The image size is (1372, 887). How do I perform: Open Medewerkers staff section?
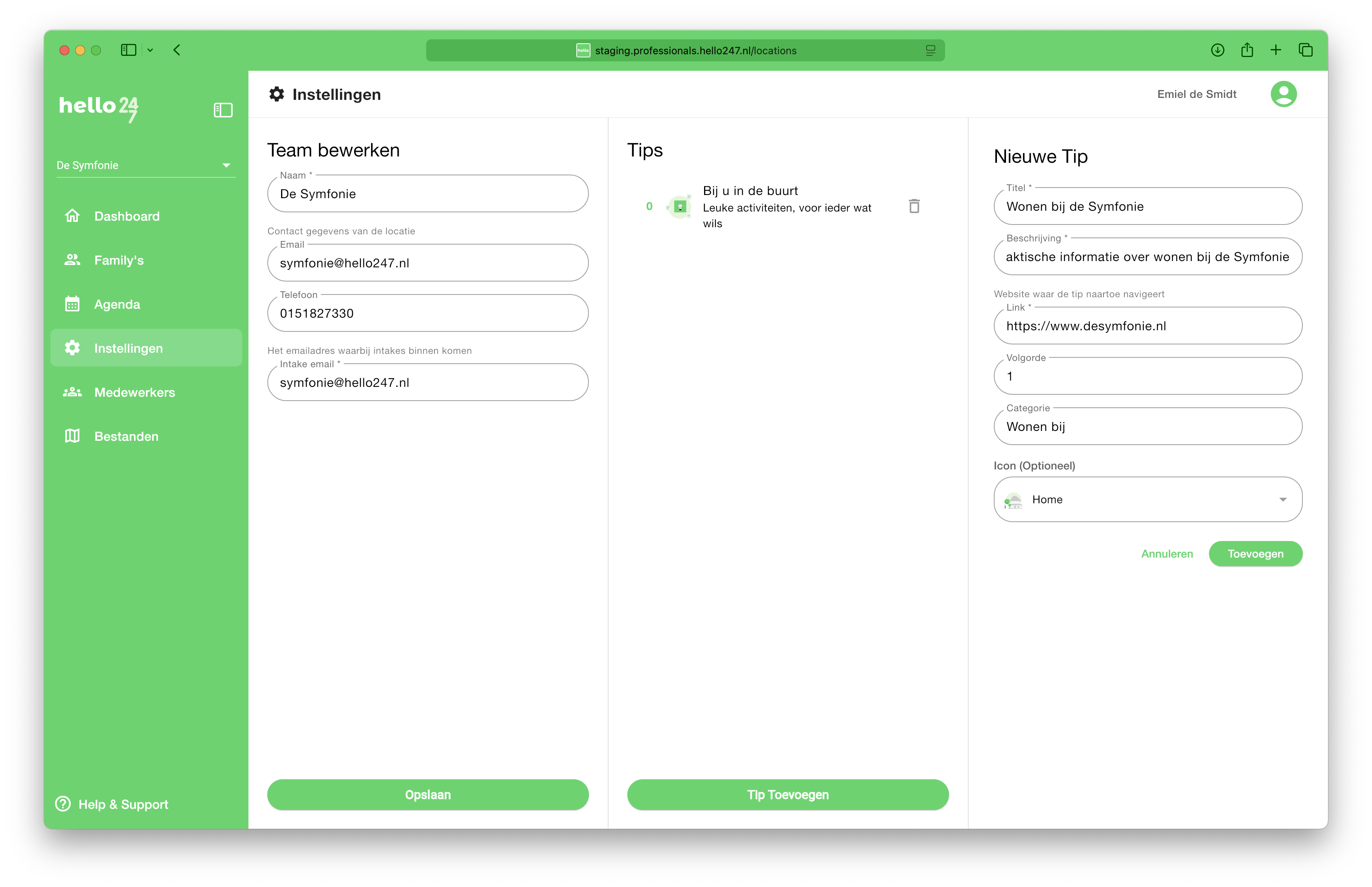point(134,392)
